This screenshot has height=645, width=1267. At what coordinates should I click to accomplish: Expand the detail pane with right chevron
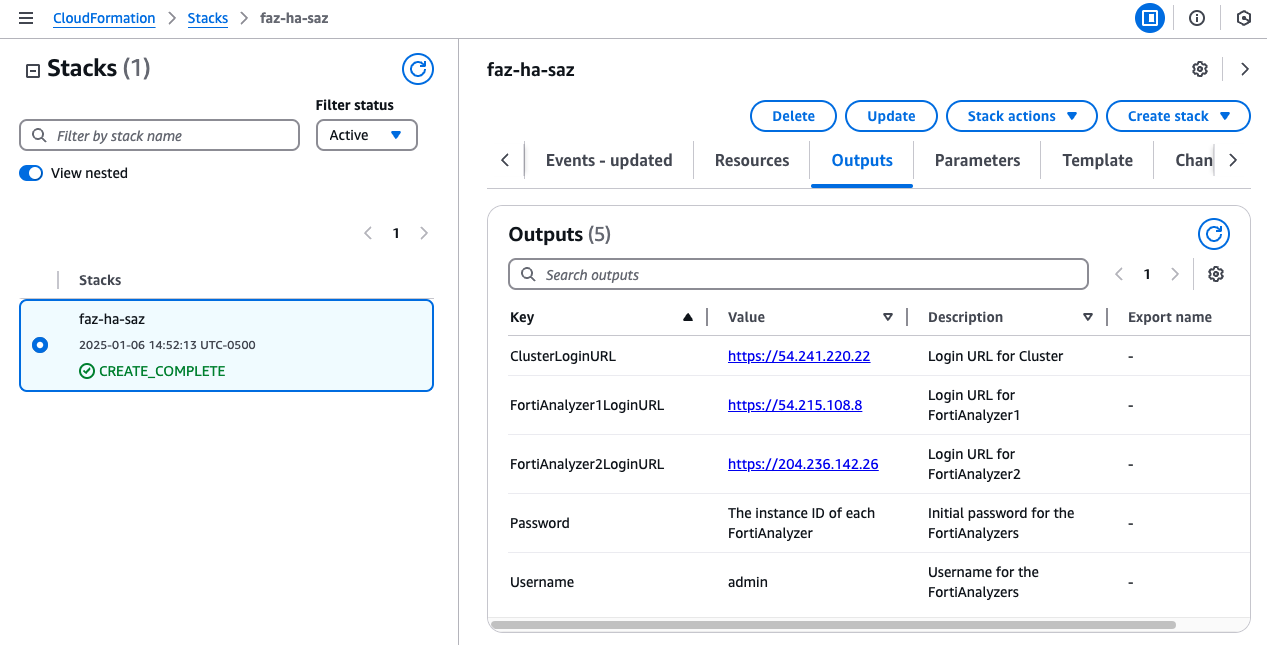click(x=1245, y=69)
